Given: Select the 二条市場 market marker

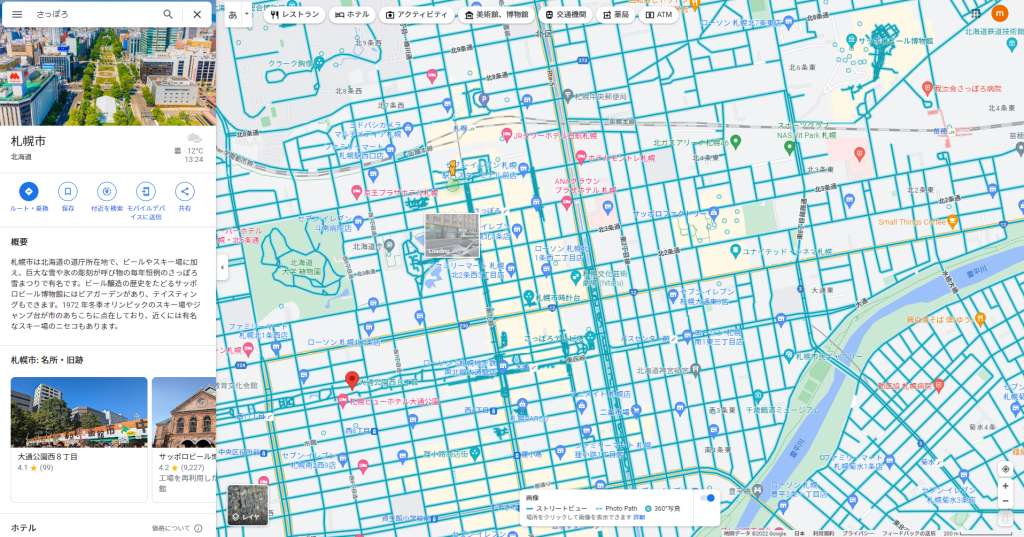Looking at the screenshot, I should click(635, 411).
